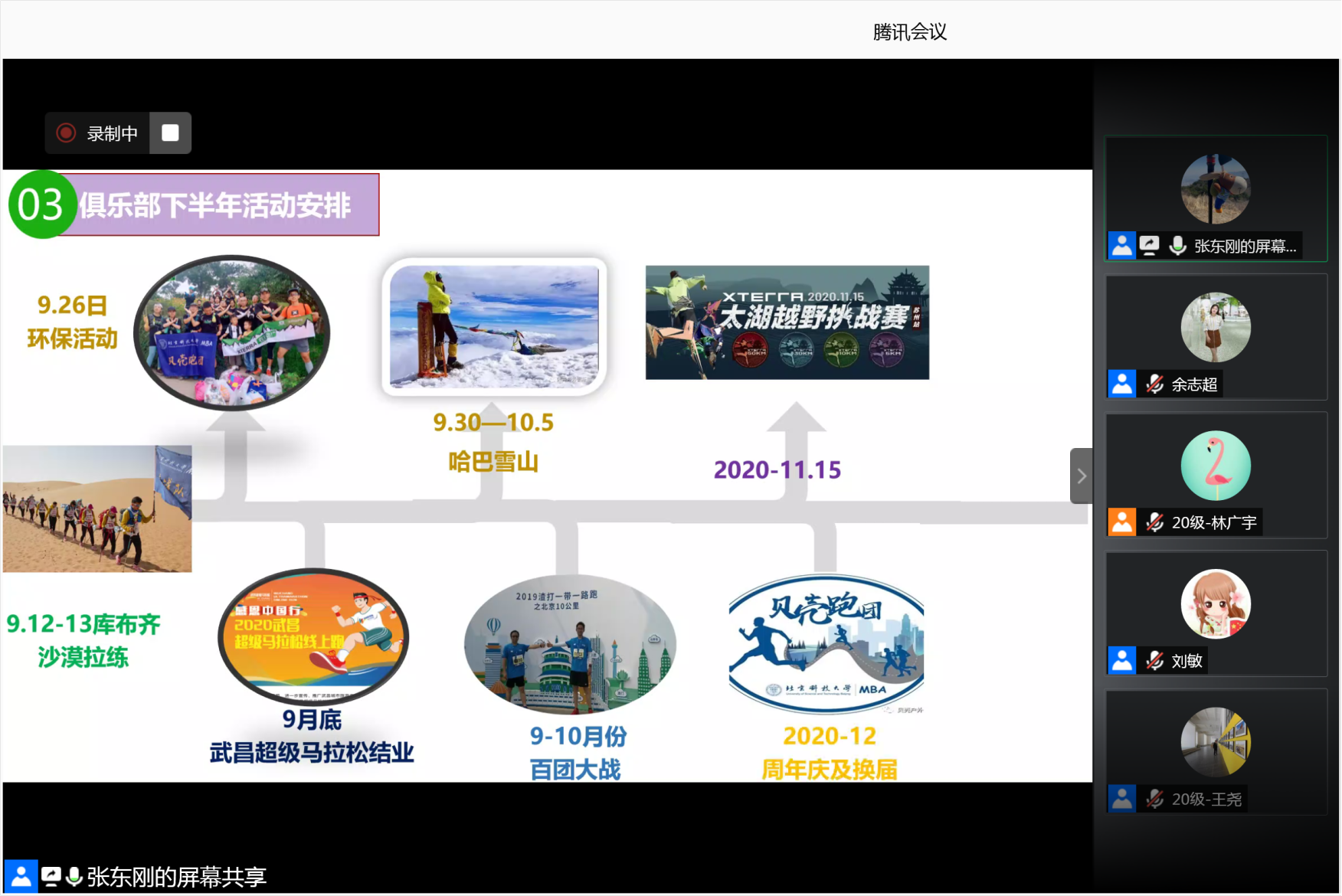
Task: Collapse the participant panel with the arrow
Action: pyautogui.click(x=1081, y=476)
